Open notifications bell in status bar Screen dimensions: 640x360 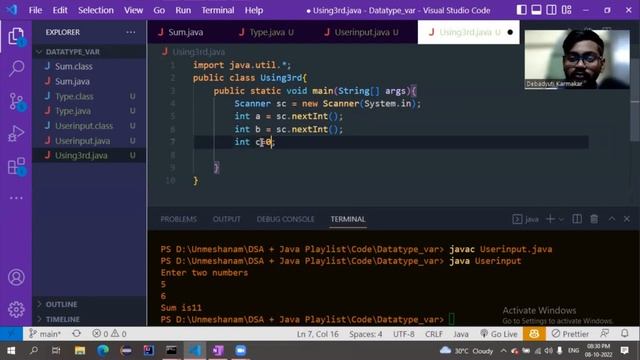(624, 334)
